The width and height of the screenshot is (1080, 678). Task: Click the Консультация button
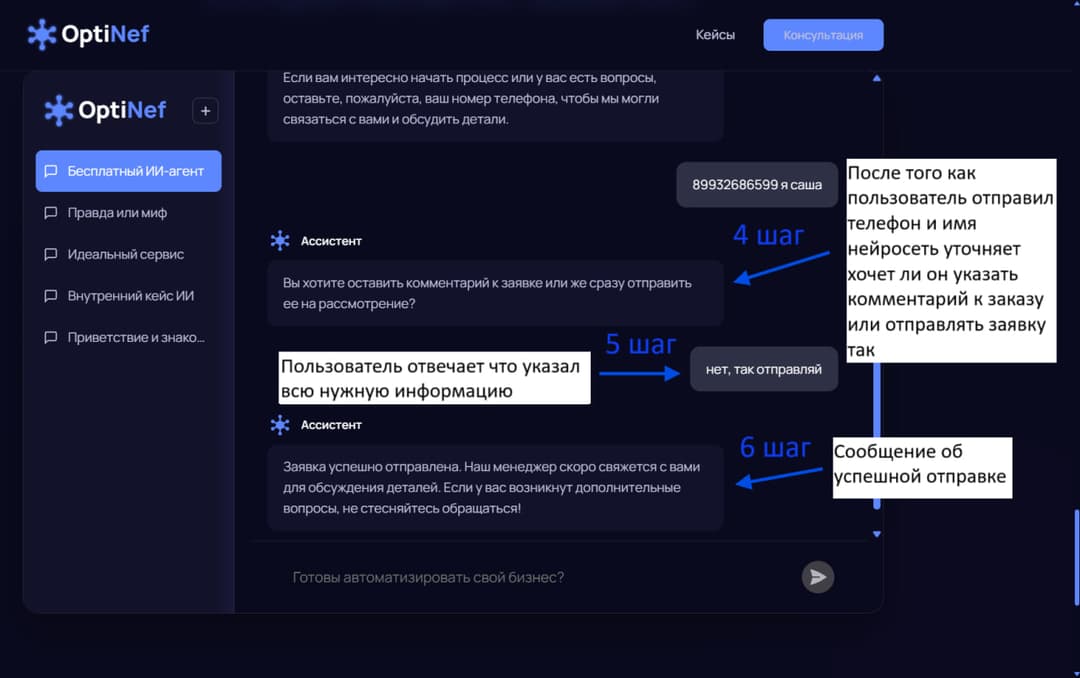[823, 35]
